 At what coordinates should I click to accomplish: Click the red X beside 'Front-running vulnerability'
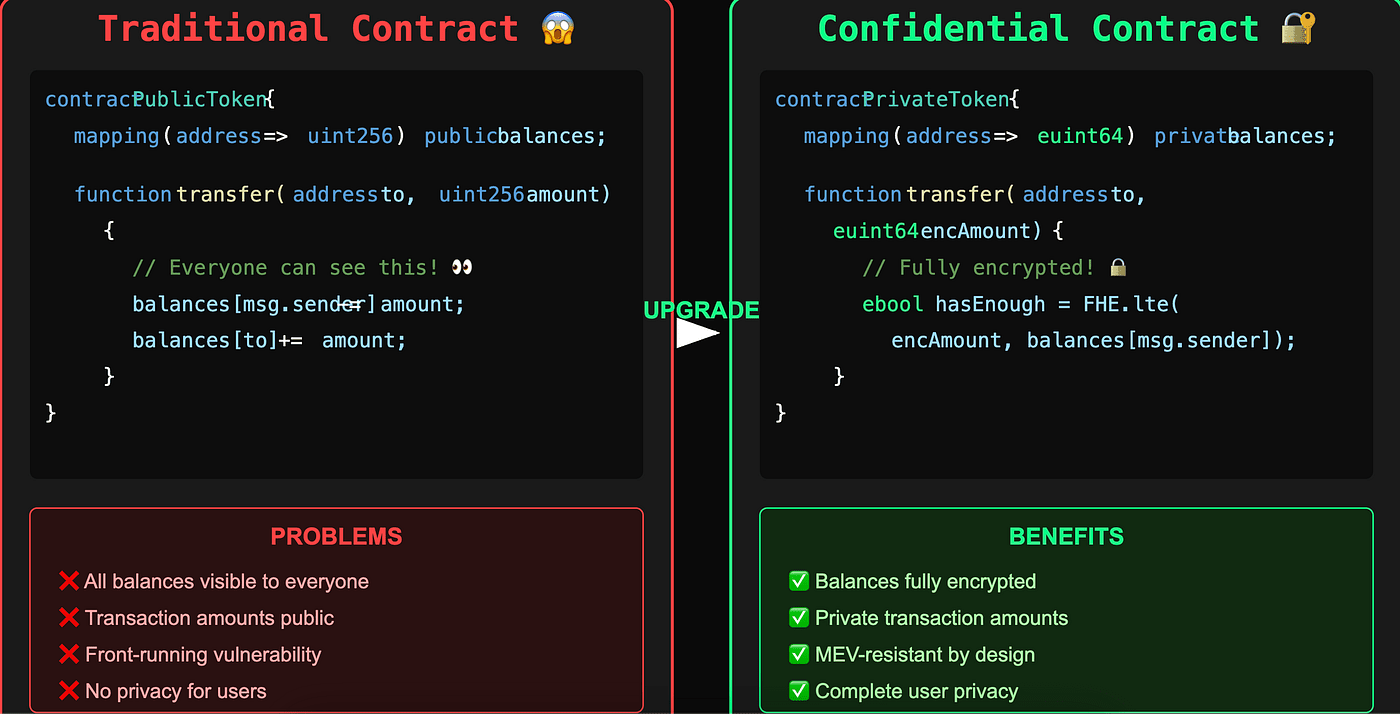(x=69, y=655)
